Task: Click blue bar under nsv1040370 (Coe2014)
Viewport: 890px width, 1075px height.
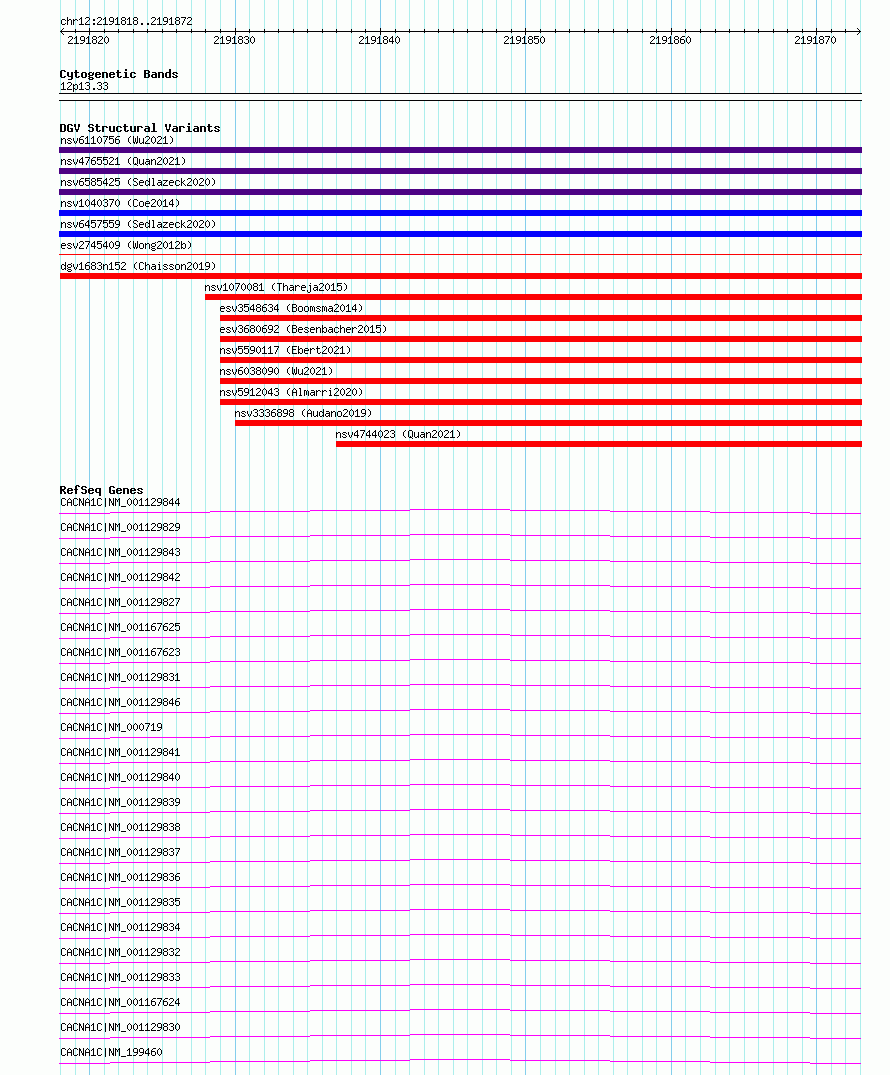Action: pyautogui.click(x=461, y=213)
